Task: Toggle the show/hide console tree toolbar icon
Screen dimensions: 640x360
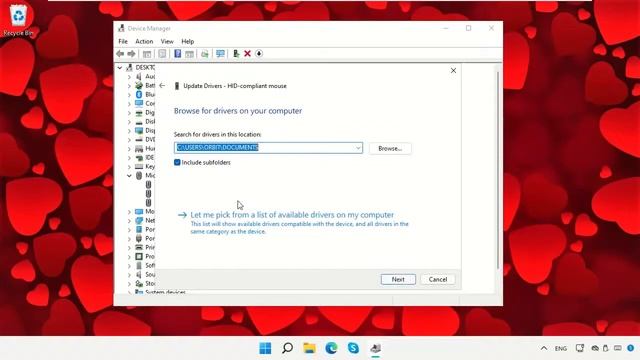Action: click(x=147, y=54)
